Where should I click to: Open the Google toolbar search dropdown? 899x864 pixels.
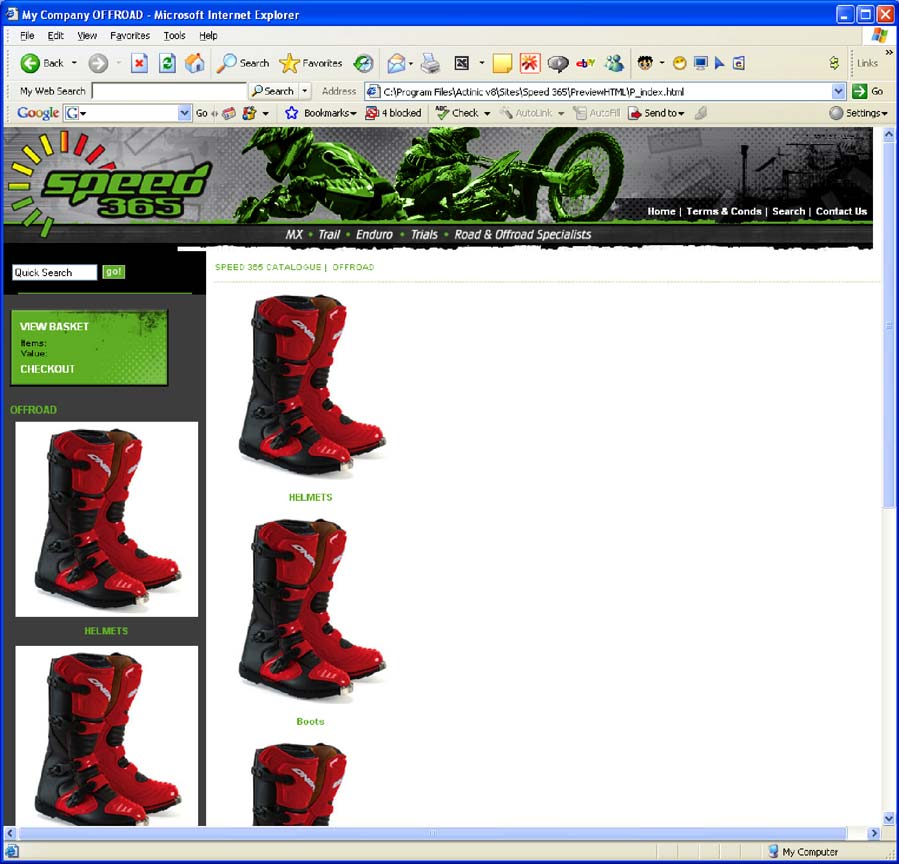click(184, 113)
